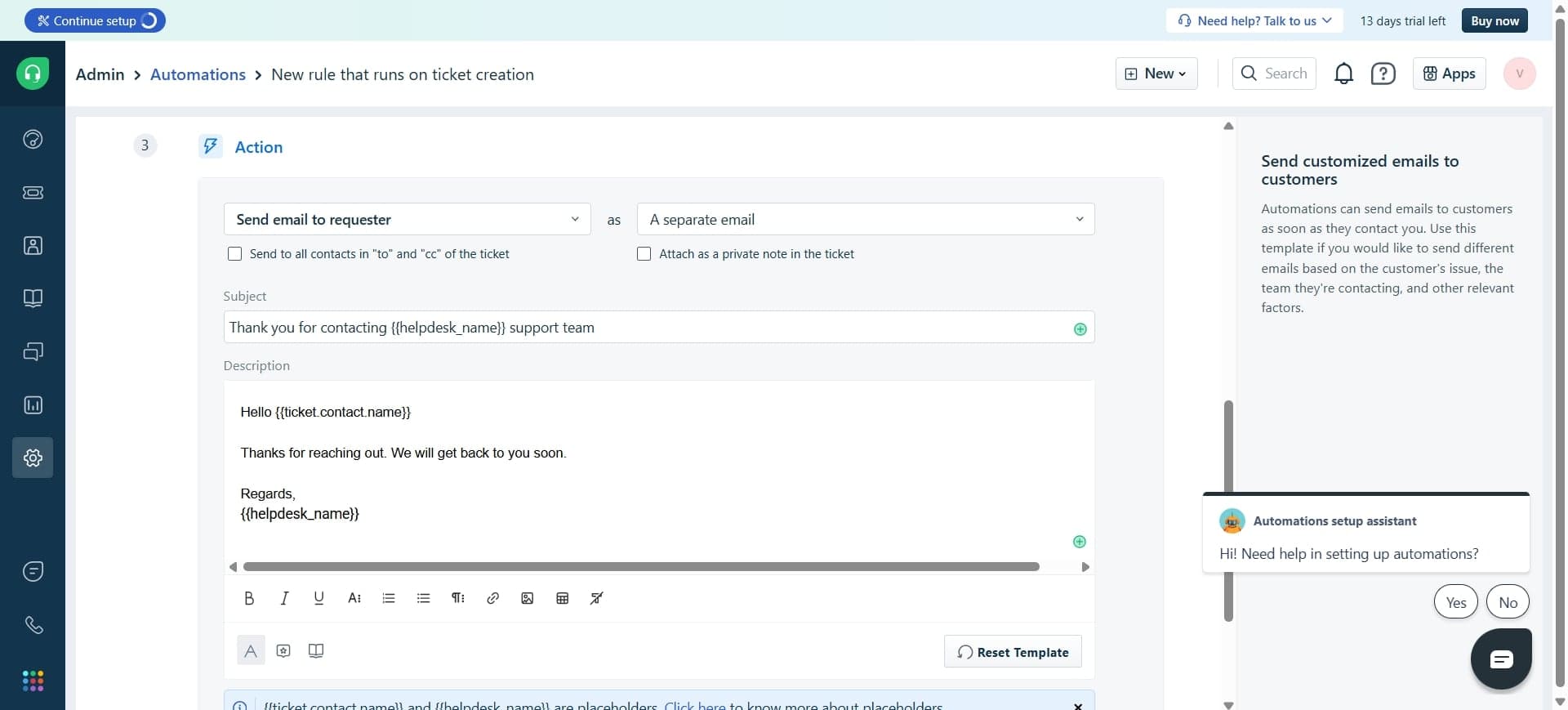Image resolution: width=1568 pixels, height=710 pixels.
Task: Answer No to setup assistant
Action: [x=1508, y=602]
